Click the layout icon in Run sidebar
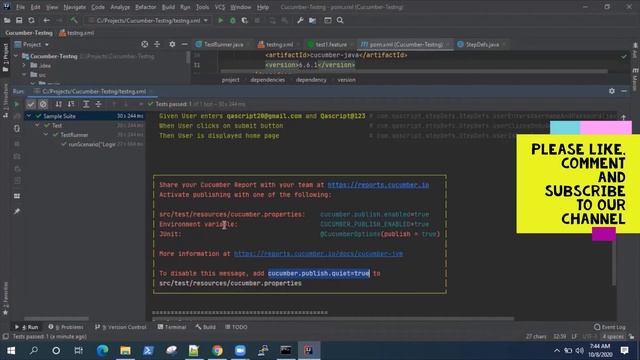This screenshot has height=360, width=640. tap(17, 196)
